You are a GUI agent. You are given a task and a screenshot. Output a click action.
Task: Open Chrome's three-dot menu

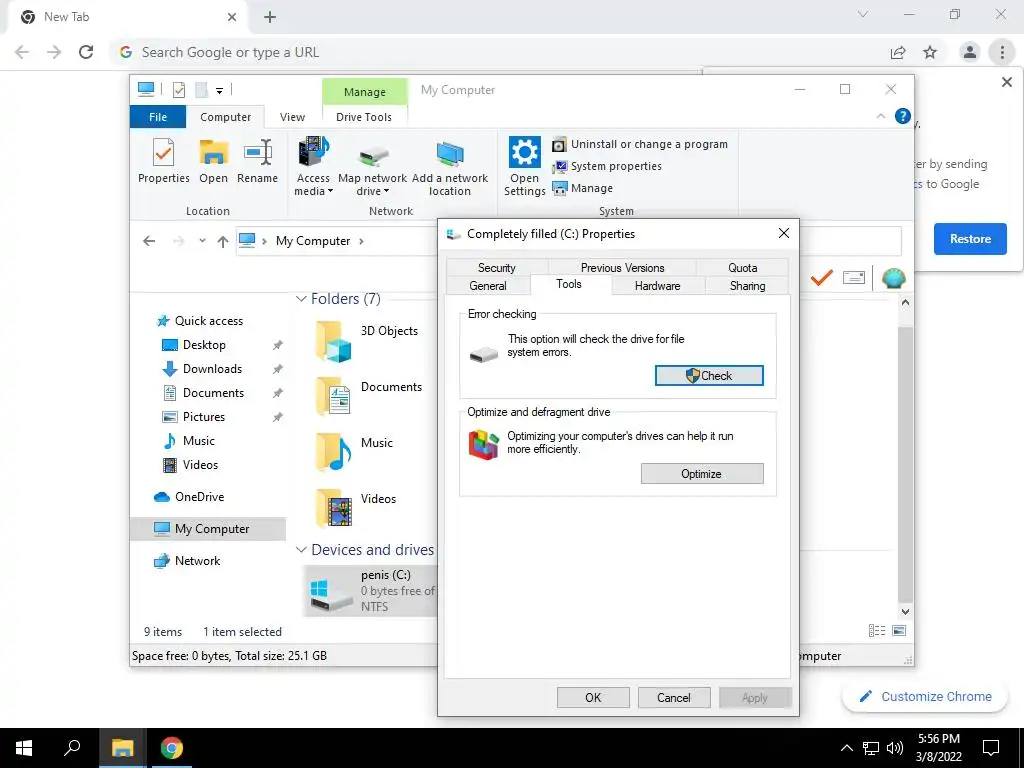[x=1002, y=52]
